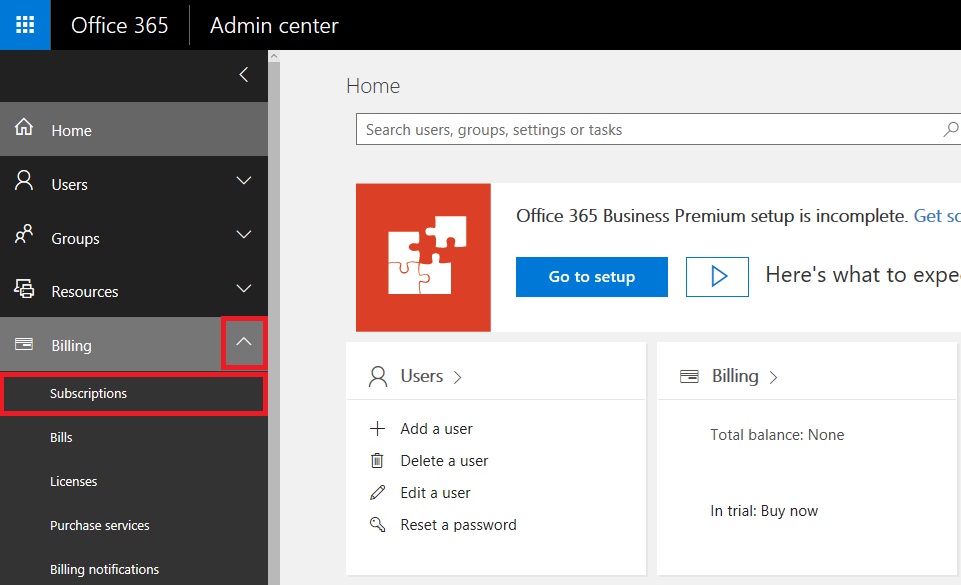Click the orange puzzle setup tile
Screen dimensions: 961x585
click(x=423, y=257)
